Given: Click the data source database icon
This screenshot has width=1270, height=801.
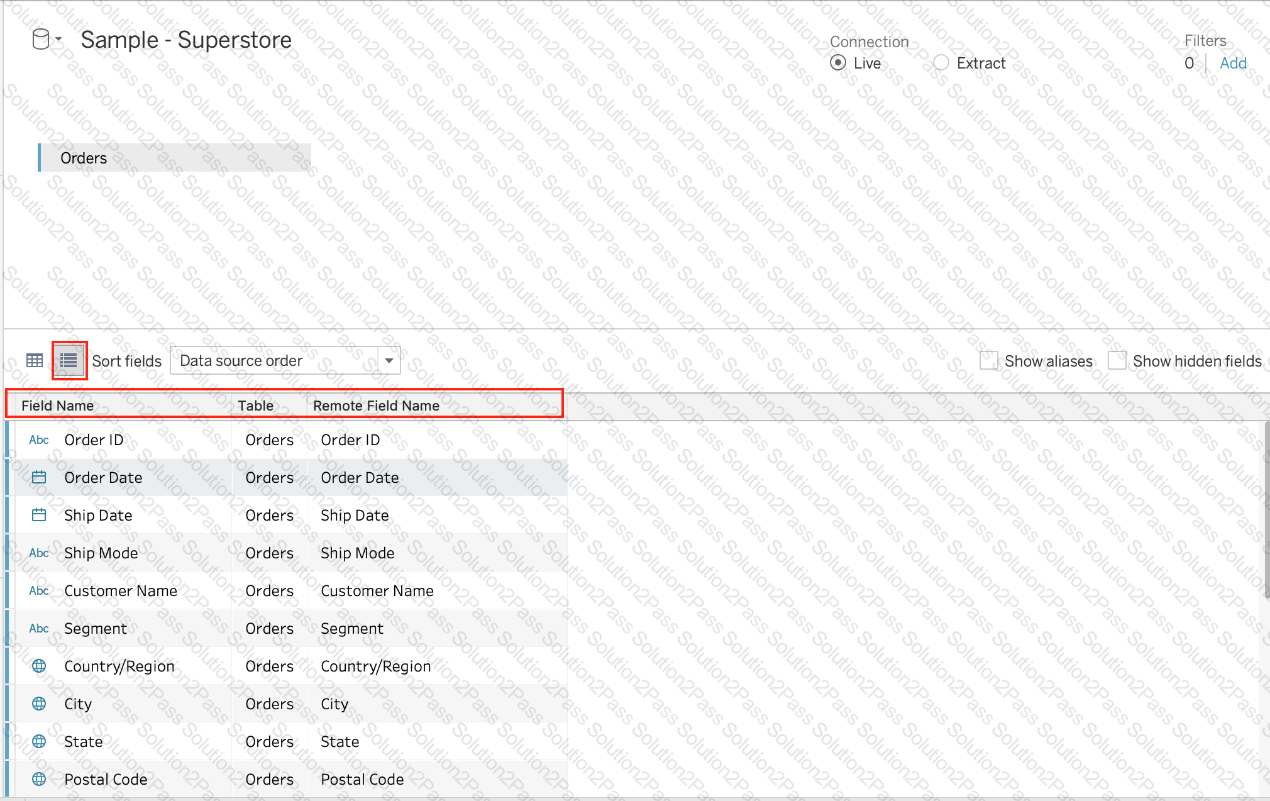Looking at the screenshot, I should pos(40,40).
